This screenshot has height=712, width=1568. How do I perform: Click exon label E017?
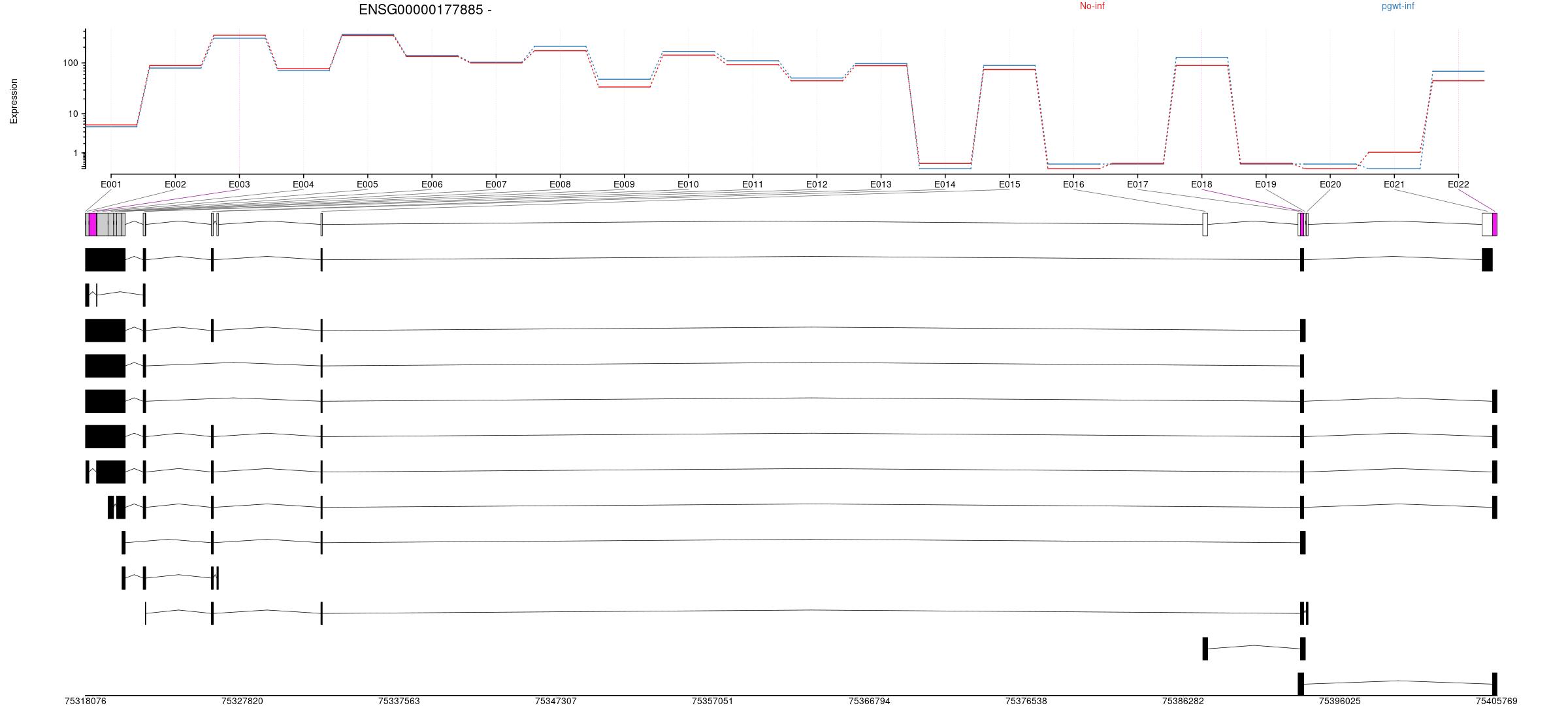(x=1137, y=184)
